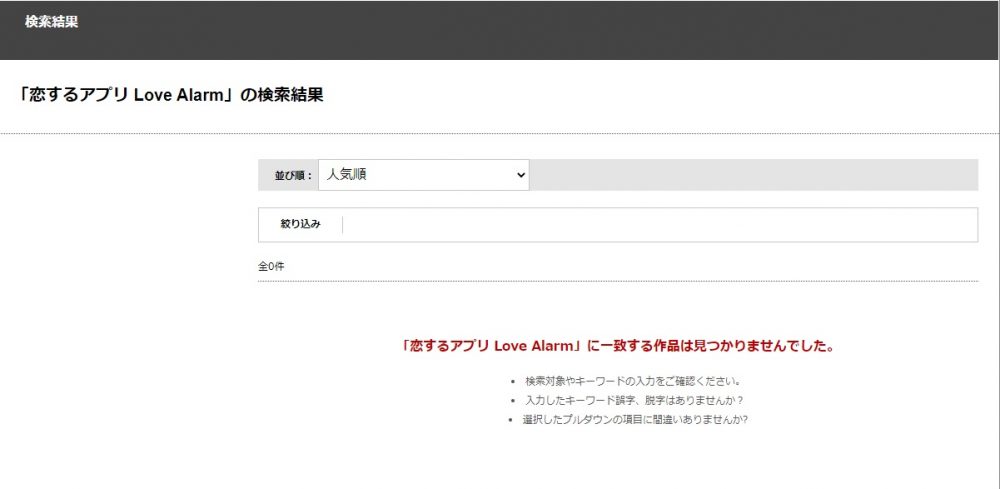
Task: Click the tip 選択したプルダウンの項目に間違いありませんか
Action: point(635,420)
